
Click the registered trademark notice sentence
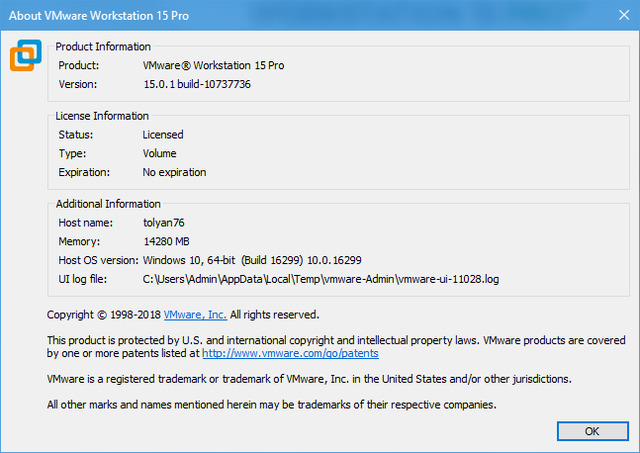tap(309, 379)
